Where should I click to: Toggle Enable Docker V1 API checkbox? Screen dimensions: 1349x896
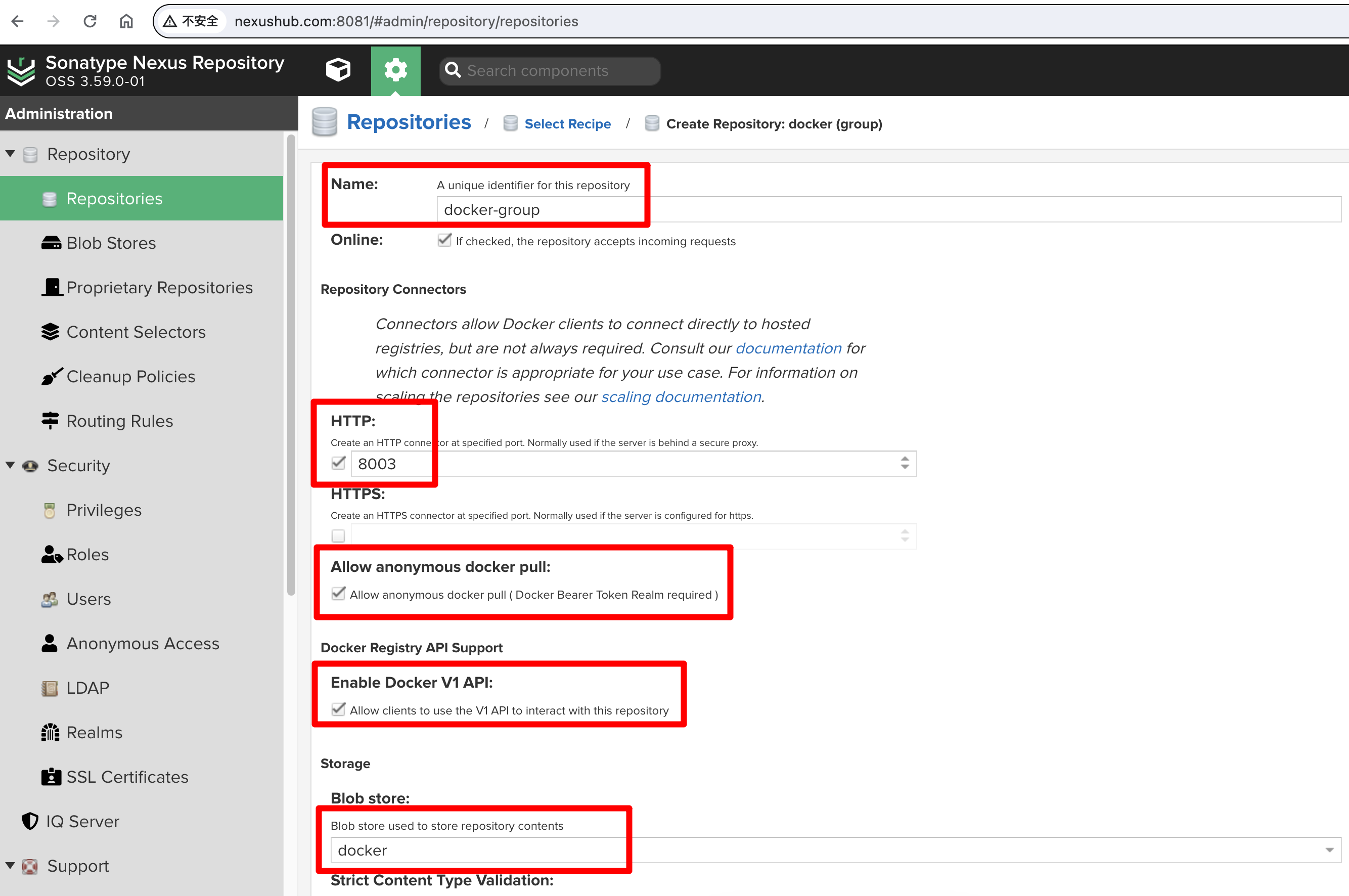[x=338, y=710]
